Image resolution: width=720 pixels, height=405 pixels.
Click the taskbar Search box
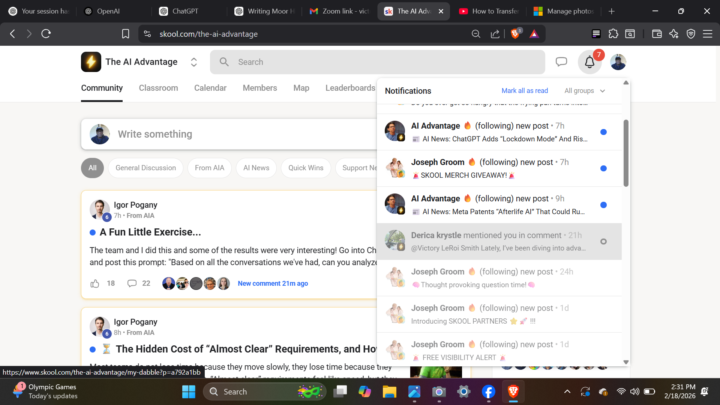[x=264, y=392]
